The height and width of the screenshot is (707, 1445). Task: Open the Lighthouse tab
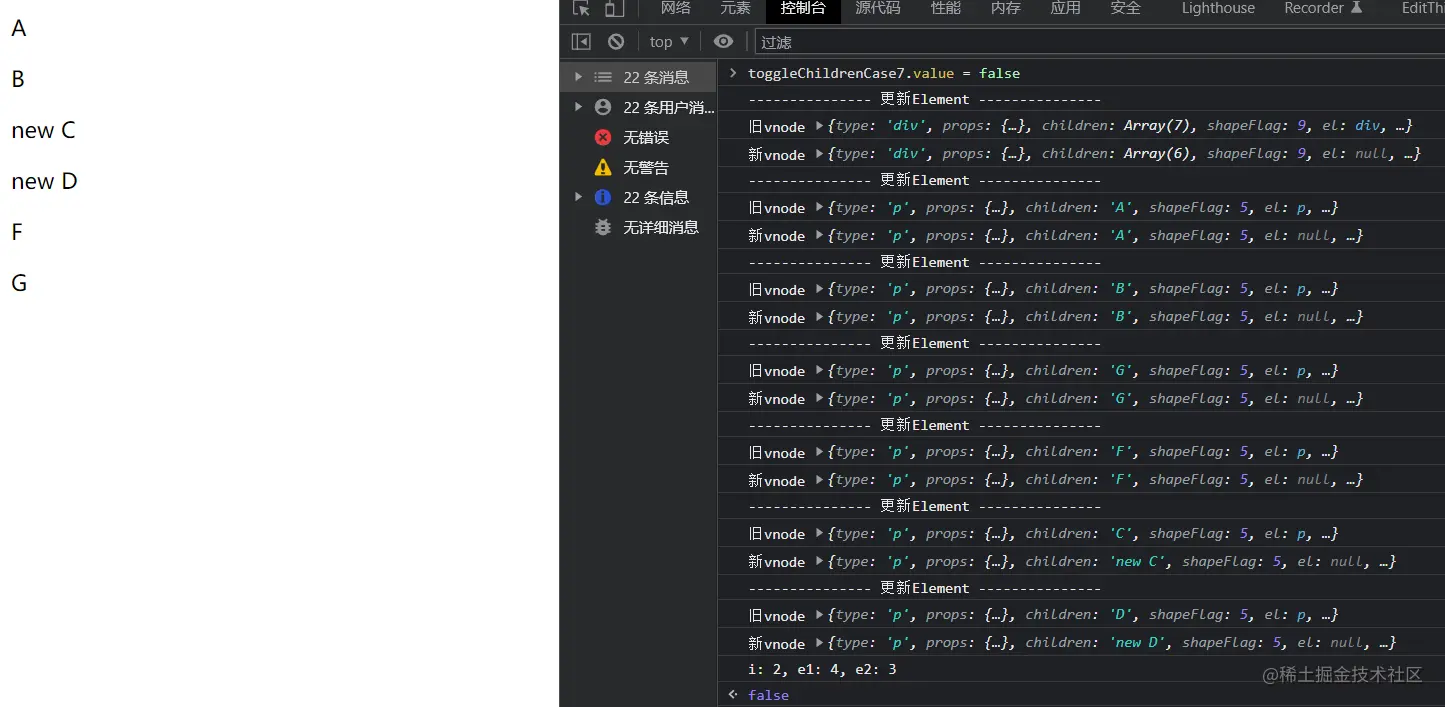point(1218,8)
